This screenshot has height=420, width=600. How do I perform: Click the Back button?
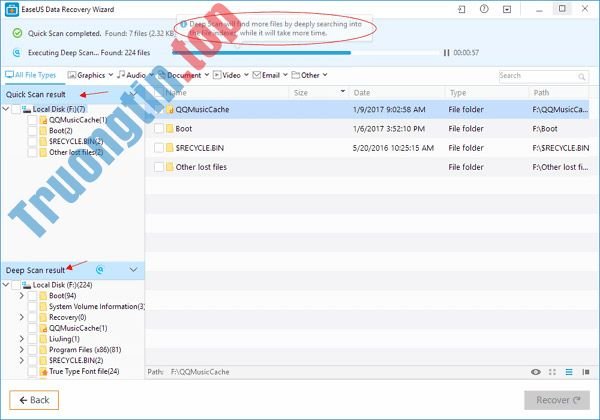34,400
